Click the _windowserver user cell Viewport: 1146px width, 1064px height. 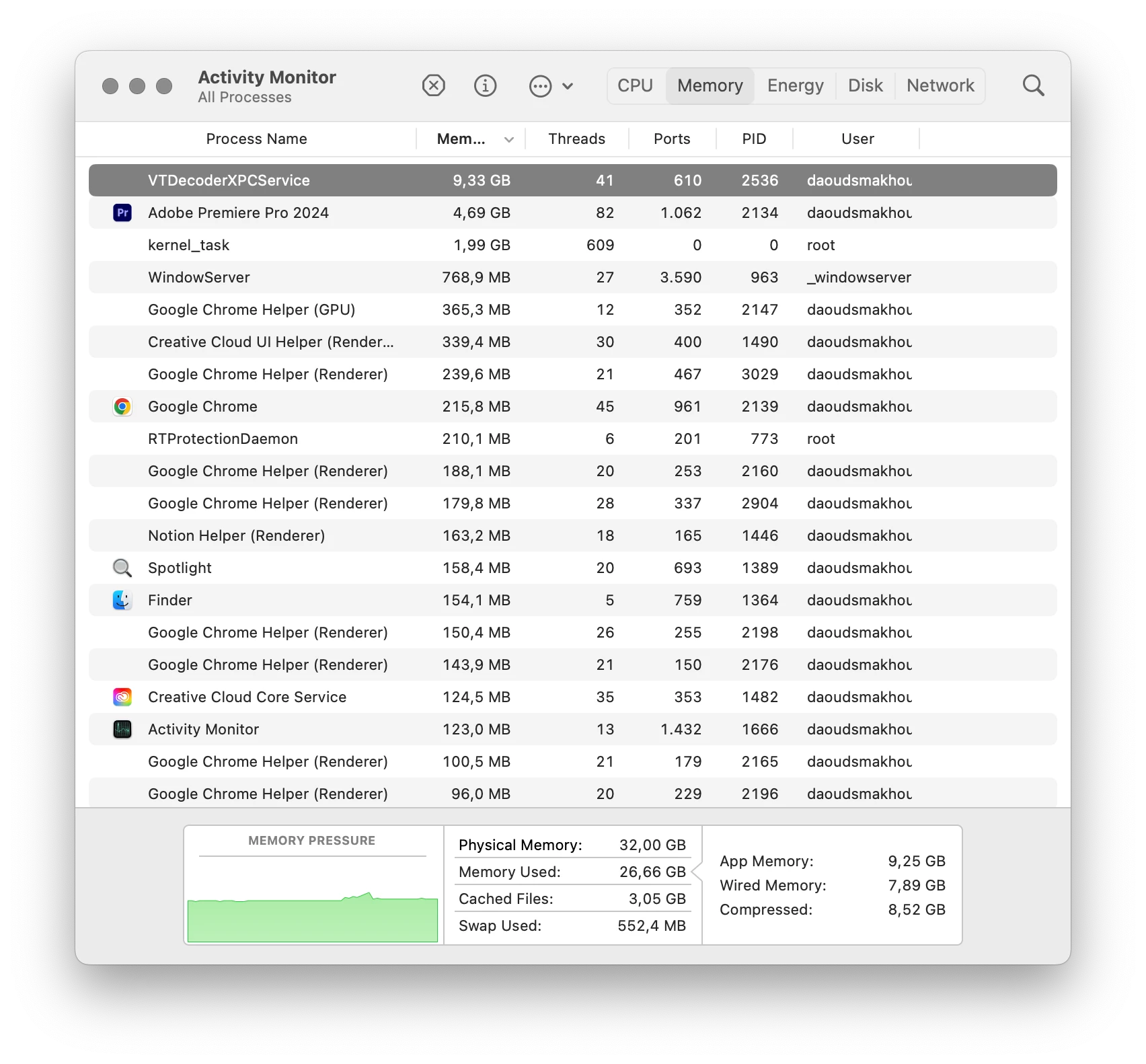[x=859, y=277]
